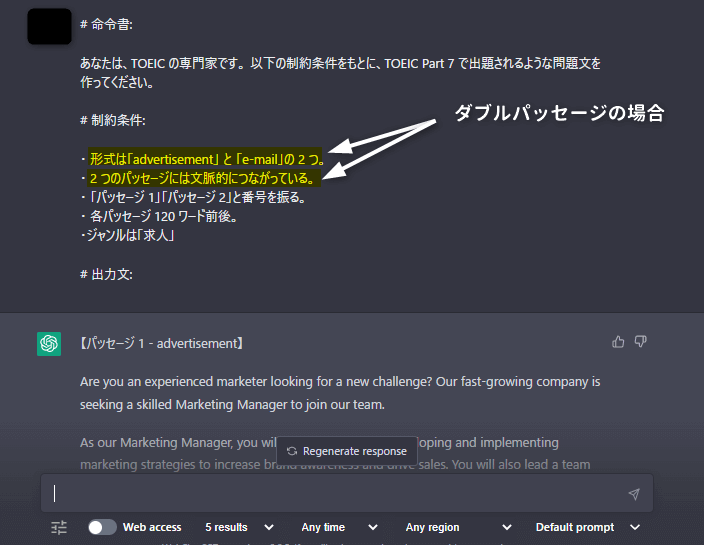Screen dimensions: 704x545
Task: Click inside the message input field
Action: pos(347,493)
